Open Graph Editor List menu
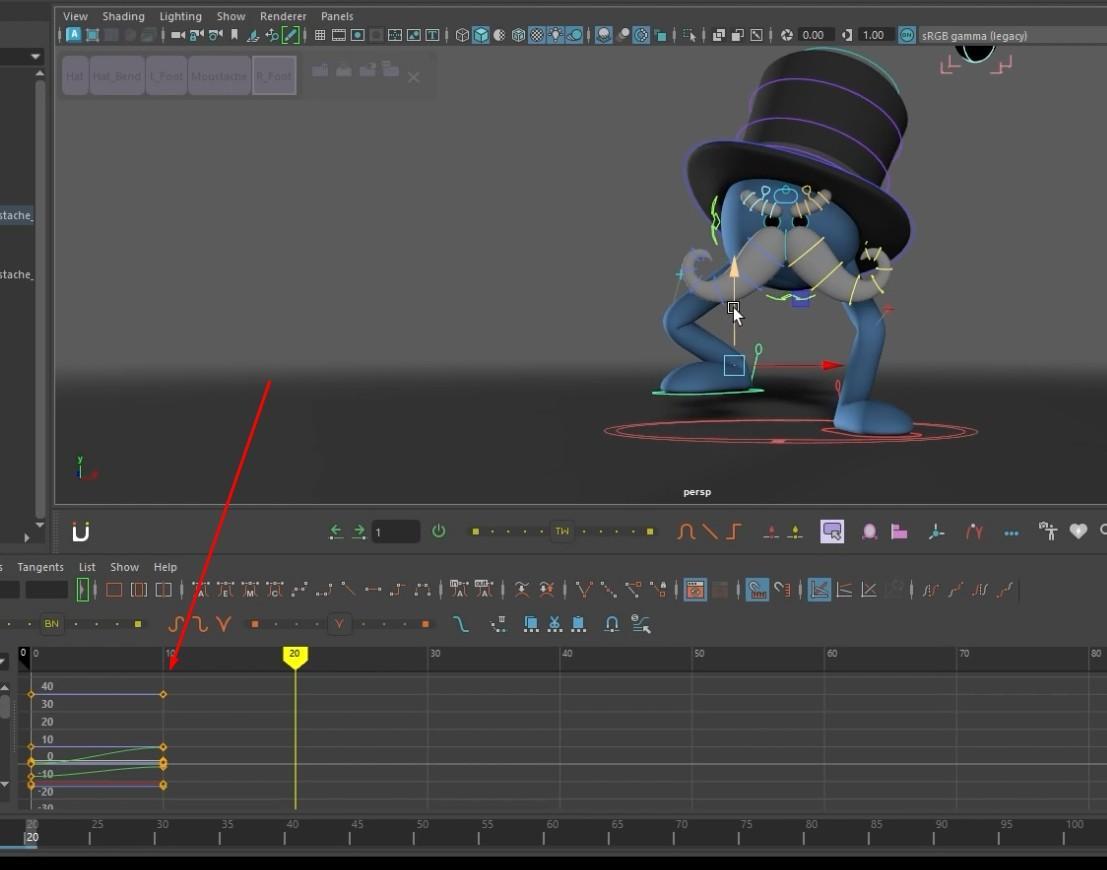1107x870 pixels. pyautogui.click(x=87, y=567)
